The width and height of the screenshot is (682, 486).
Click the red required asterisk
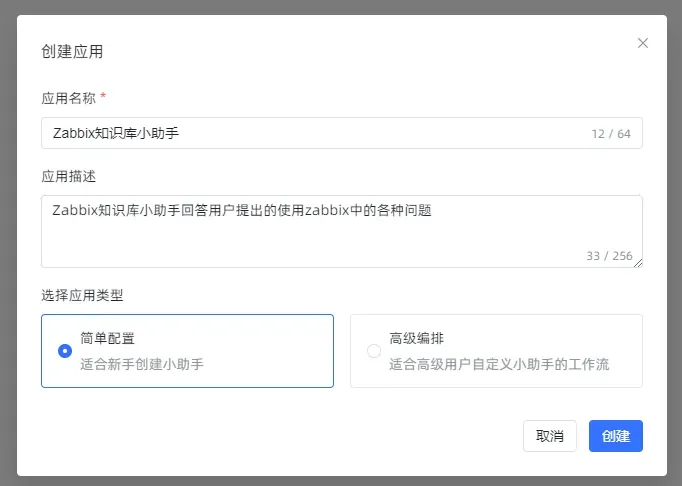click(104, 96)
